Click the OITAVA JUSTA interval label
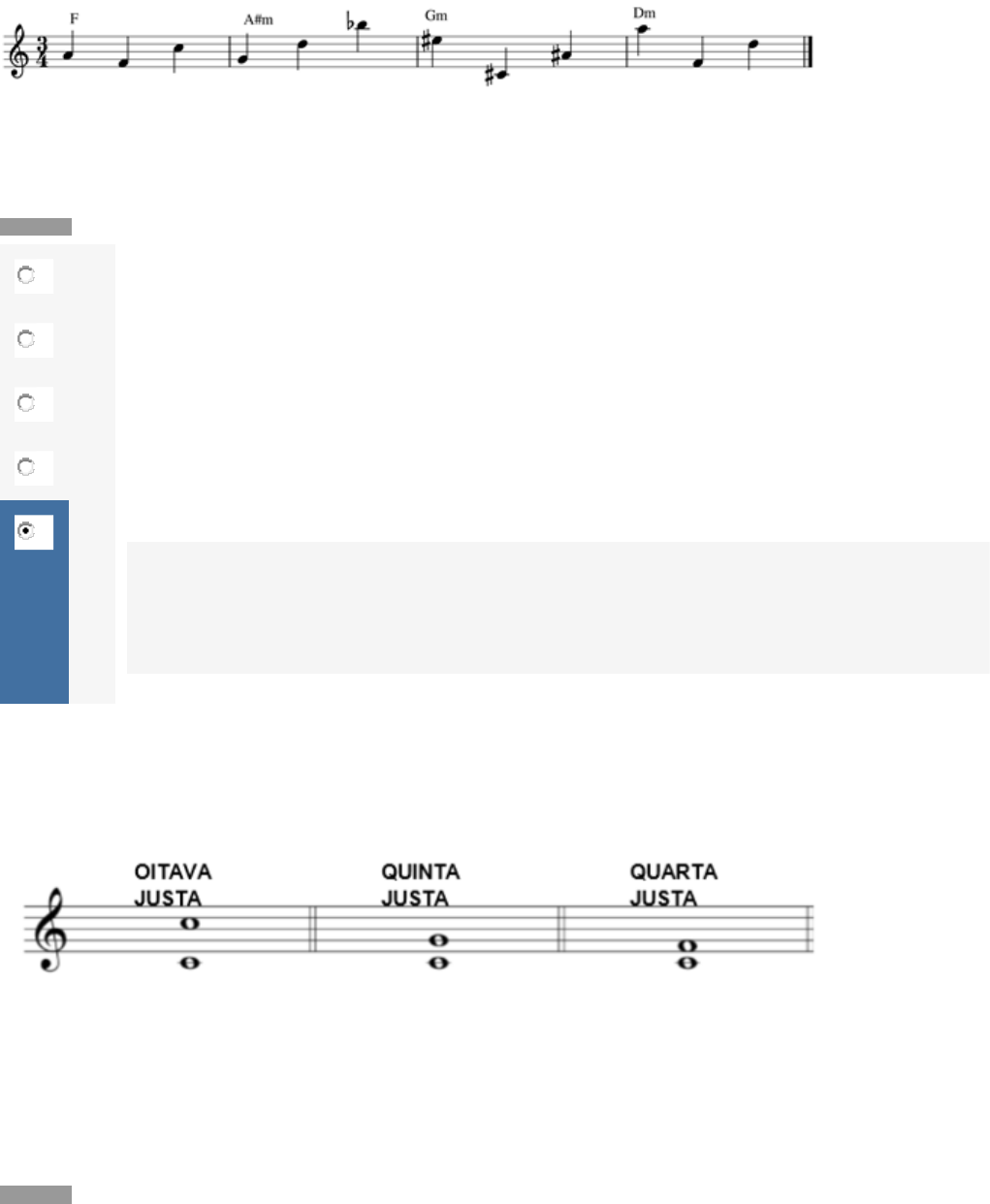Screen dimensions: 990x1204 173,885
